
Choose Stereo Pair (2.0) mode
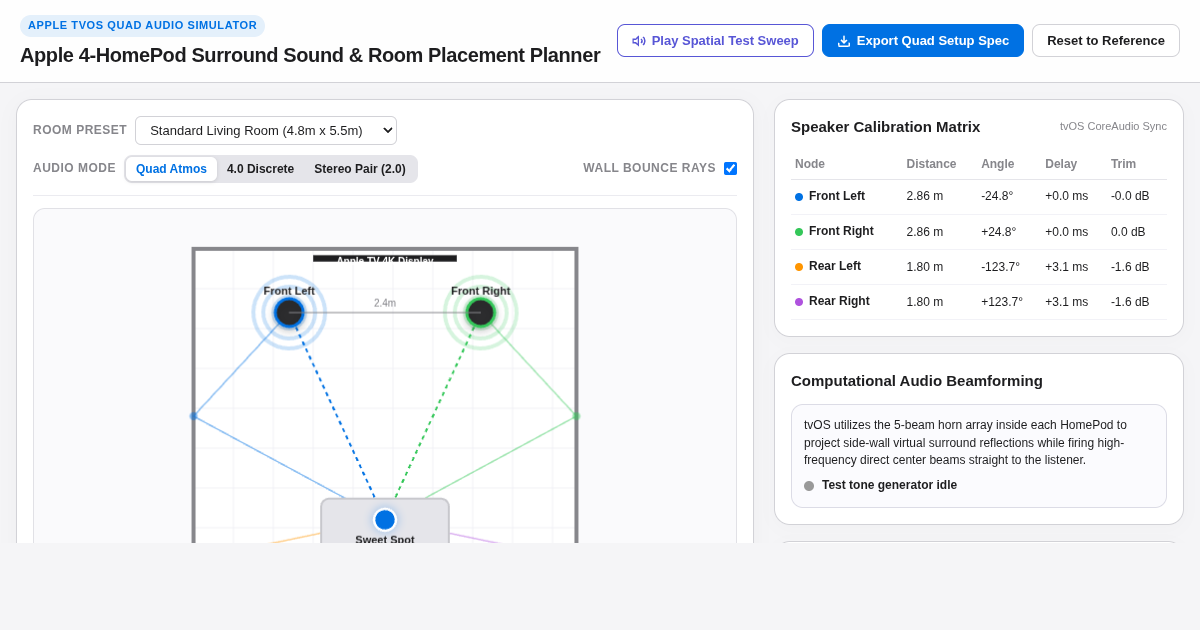click(360, 169)
